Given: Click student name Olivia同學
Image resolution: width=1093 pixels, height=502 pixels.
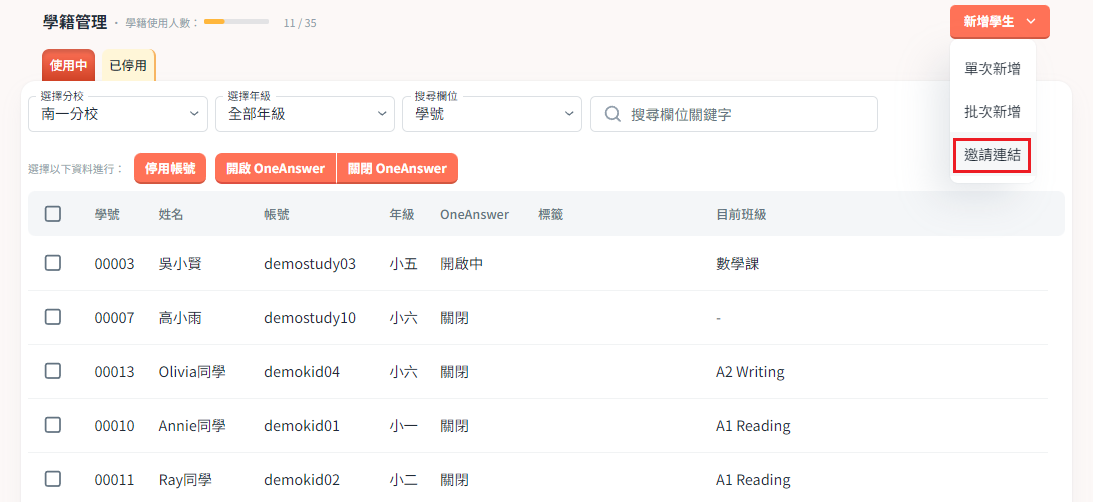Looking at the screenshot, I should pos(192,372).
